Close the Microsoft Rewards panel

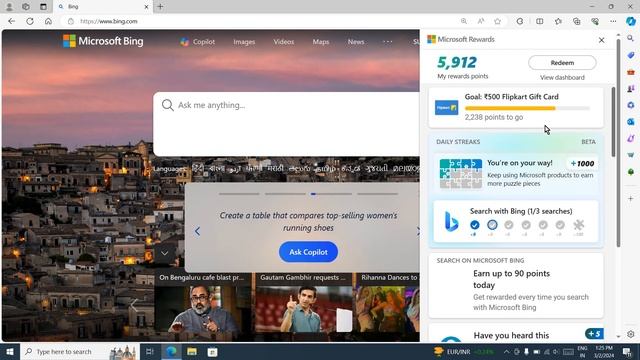[602, 40]
